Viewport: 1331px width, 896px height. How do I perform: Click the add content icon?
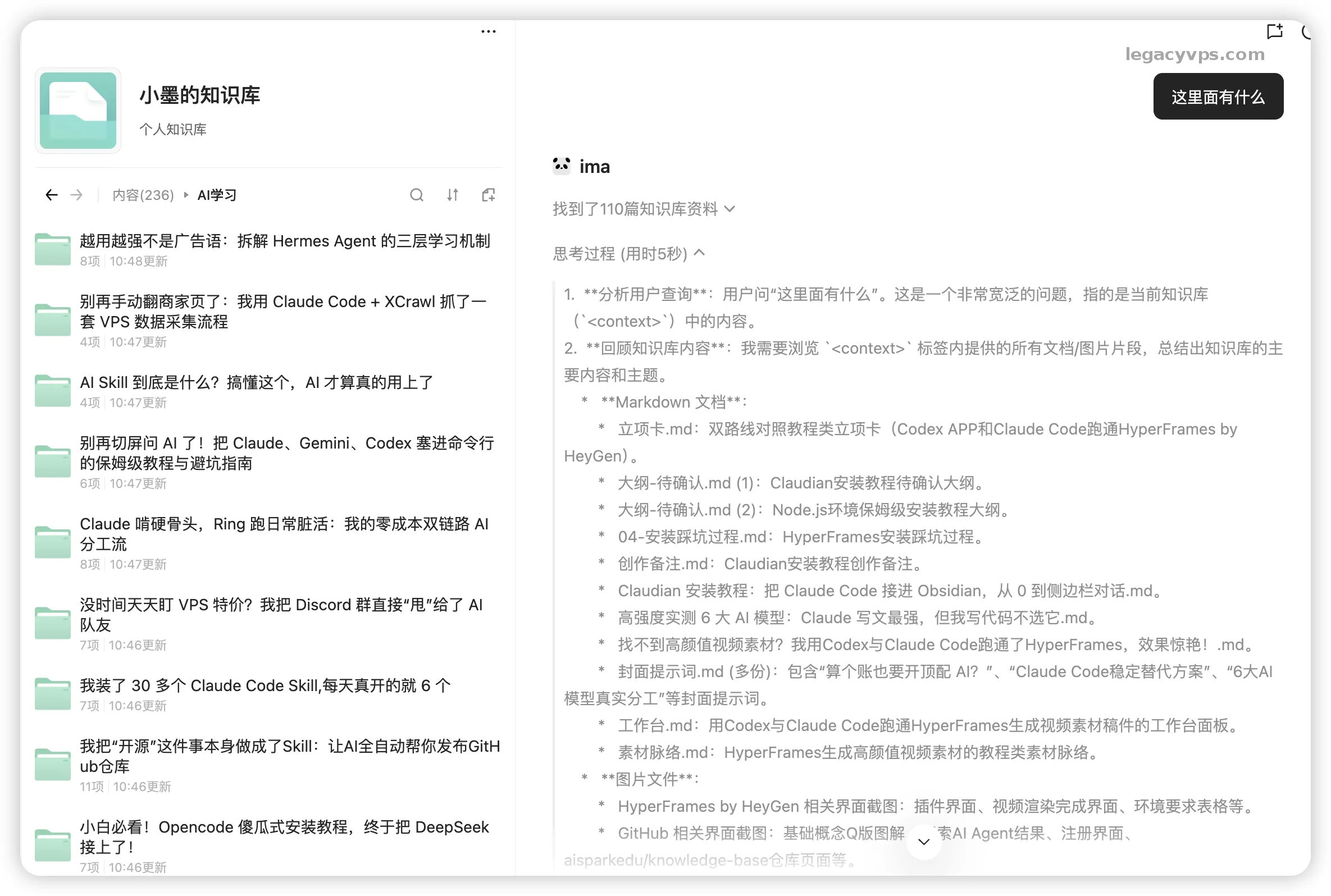pyautogui.click(x=489, y=195)
